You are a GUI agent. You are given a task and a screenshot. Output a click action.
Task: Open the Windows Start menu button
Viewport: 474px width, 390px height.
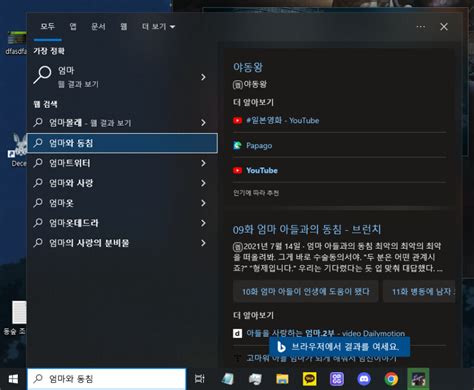13,379
